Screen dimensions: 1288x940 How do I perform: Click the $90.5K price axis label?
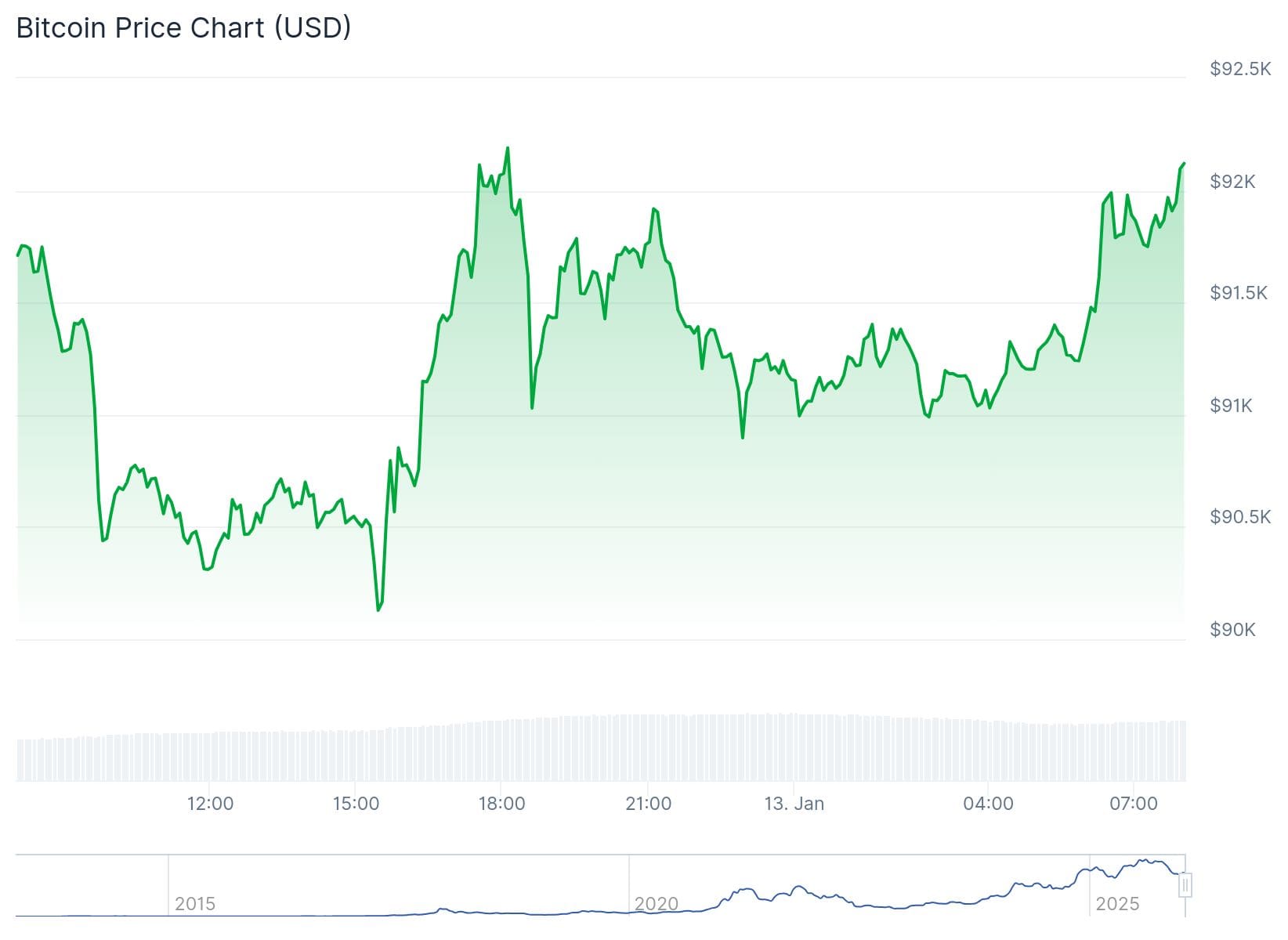point(1240,517)
